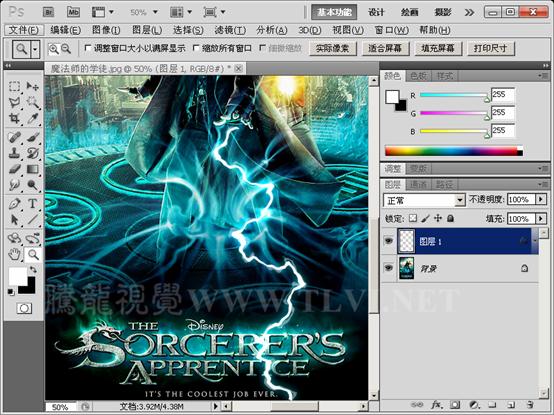Open the 滤镜(T) menu
The height and width of the screenshot is (415, 554).
click(x=230, y=30)
